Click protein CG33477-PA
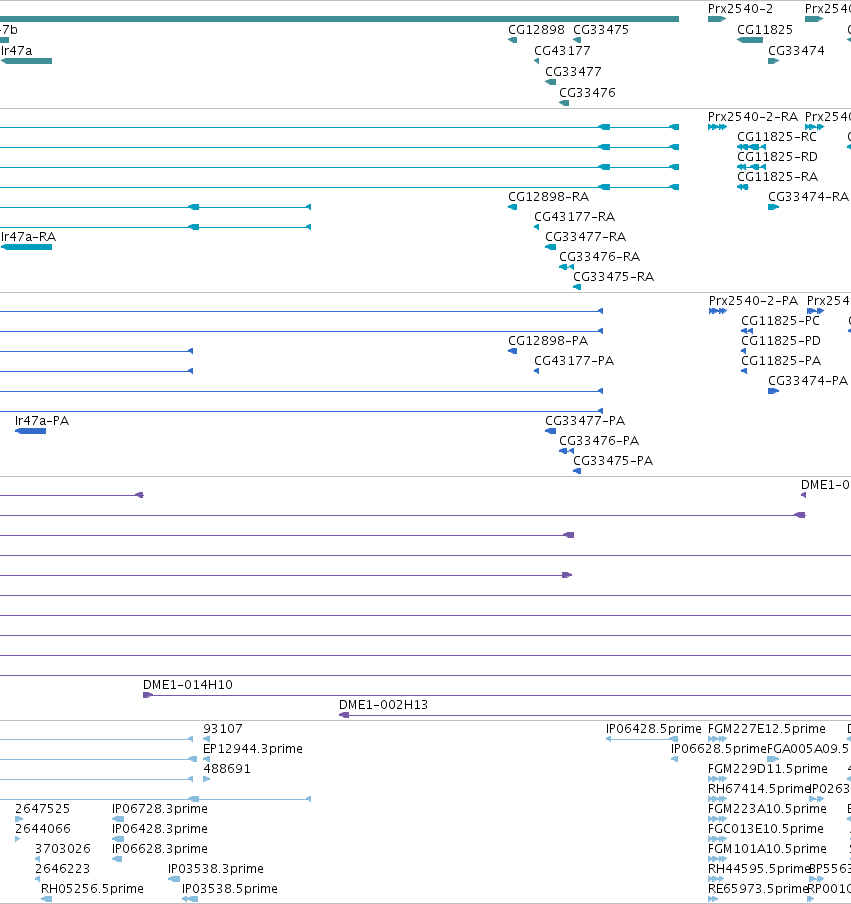The image size is (851, 904). (x=585, y=421)
